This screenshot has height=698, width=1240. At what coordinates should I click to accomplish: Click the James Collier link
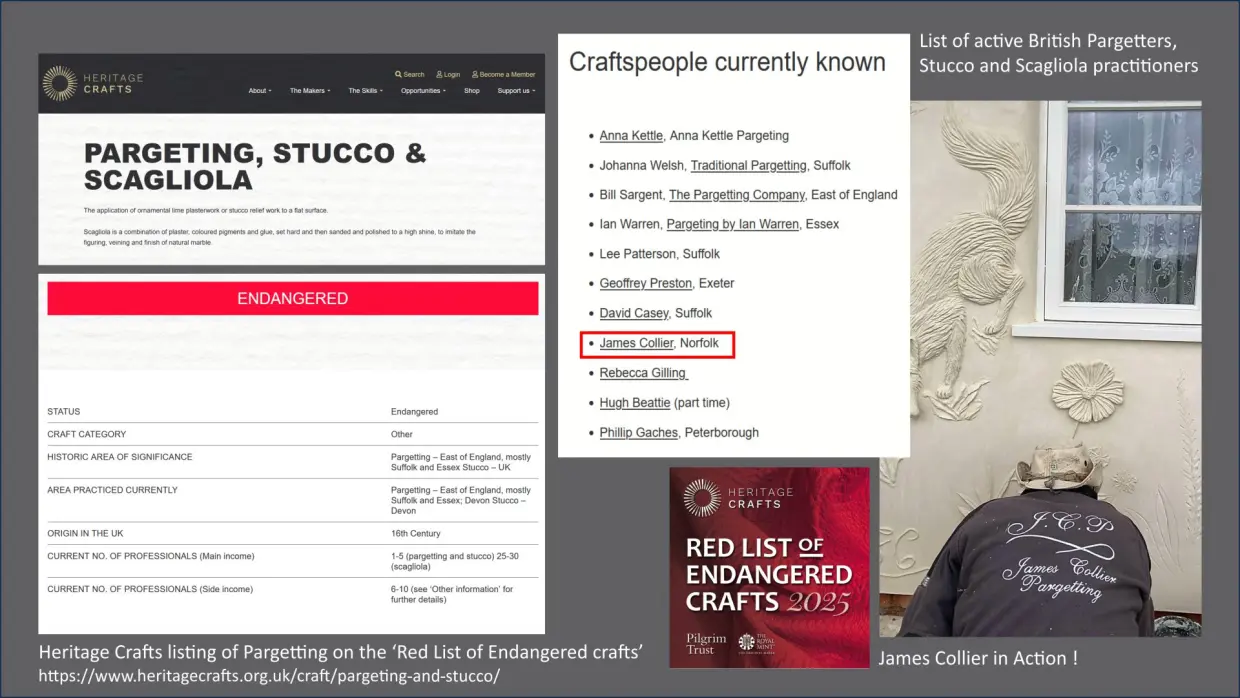tap(636, 343)
